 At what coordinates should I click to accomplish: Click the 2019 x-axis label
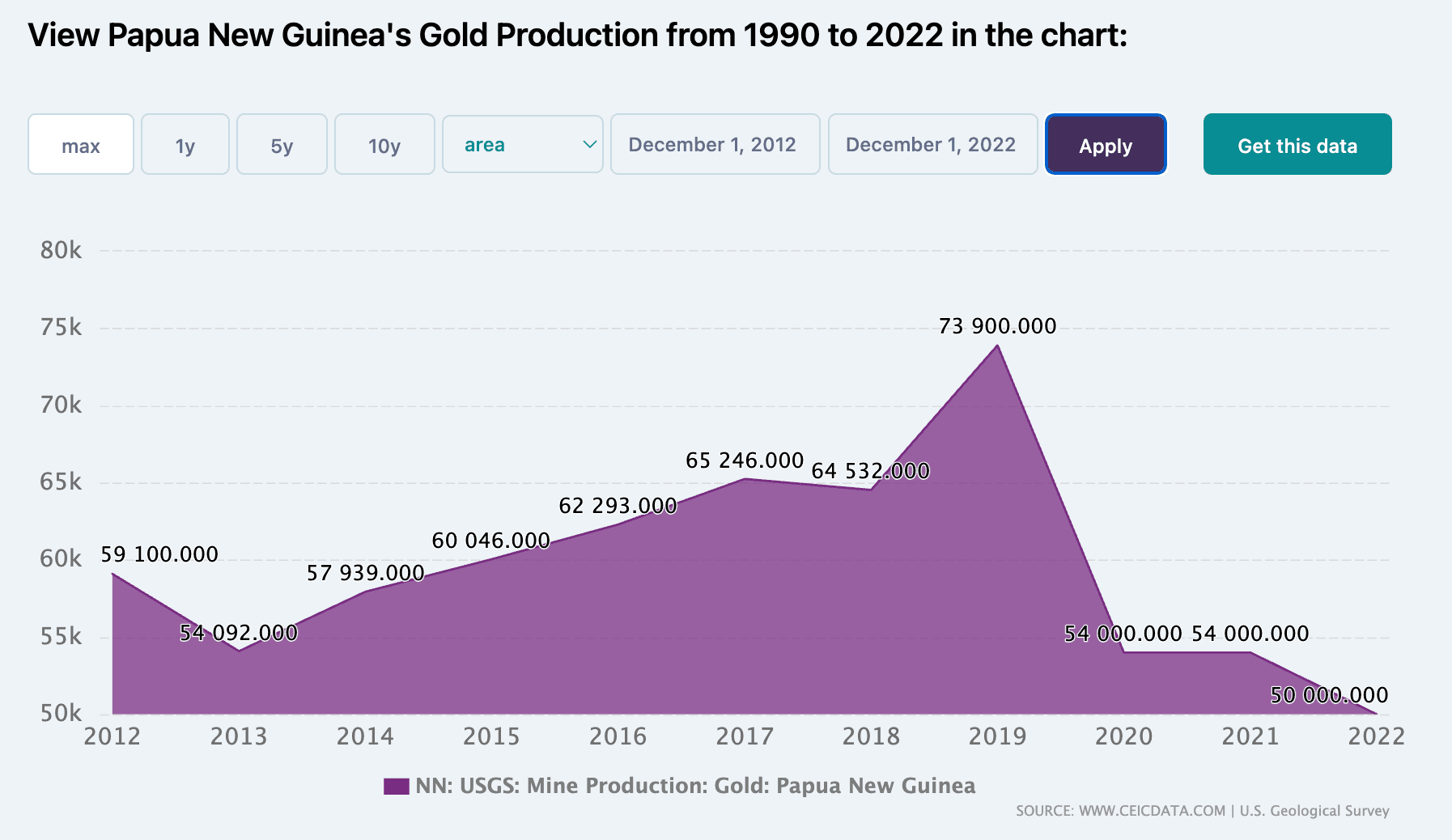click(x=997, y=736)
